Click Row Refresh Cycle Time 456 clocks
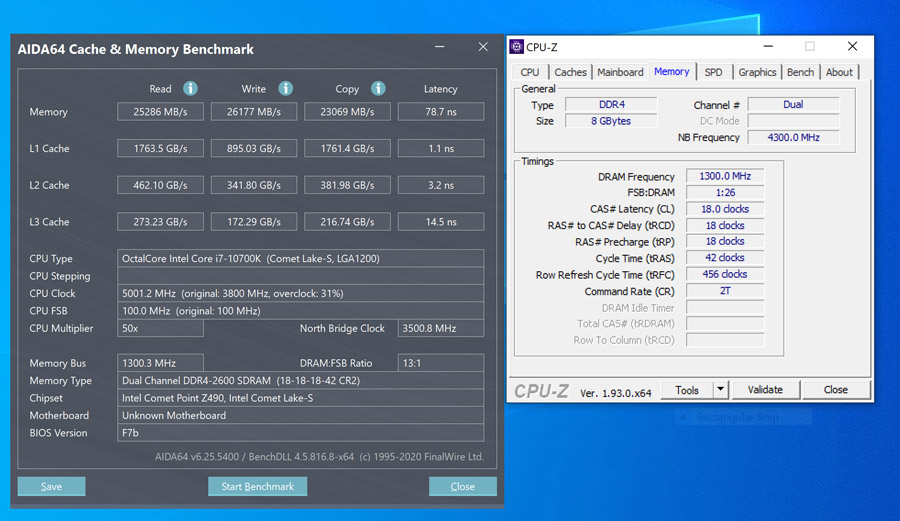 pyautogui.click(x=725, y=274)
